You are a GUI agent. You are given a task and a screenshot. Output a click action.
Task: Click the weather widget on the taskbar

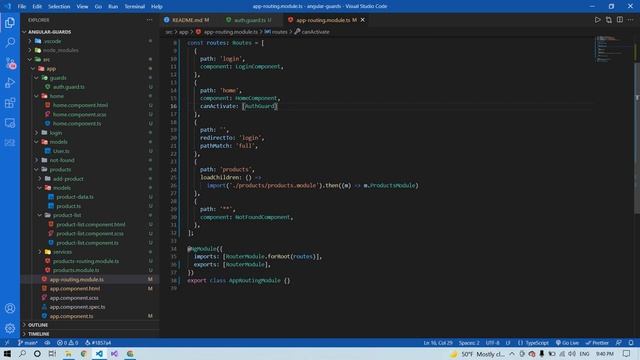[x=477, y=354]
